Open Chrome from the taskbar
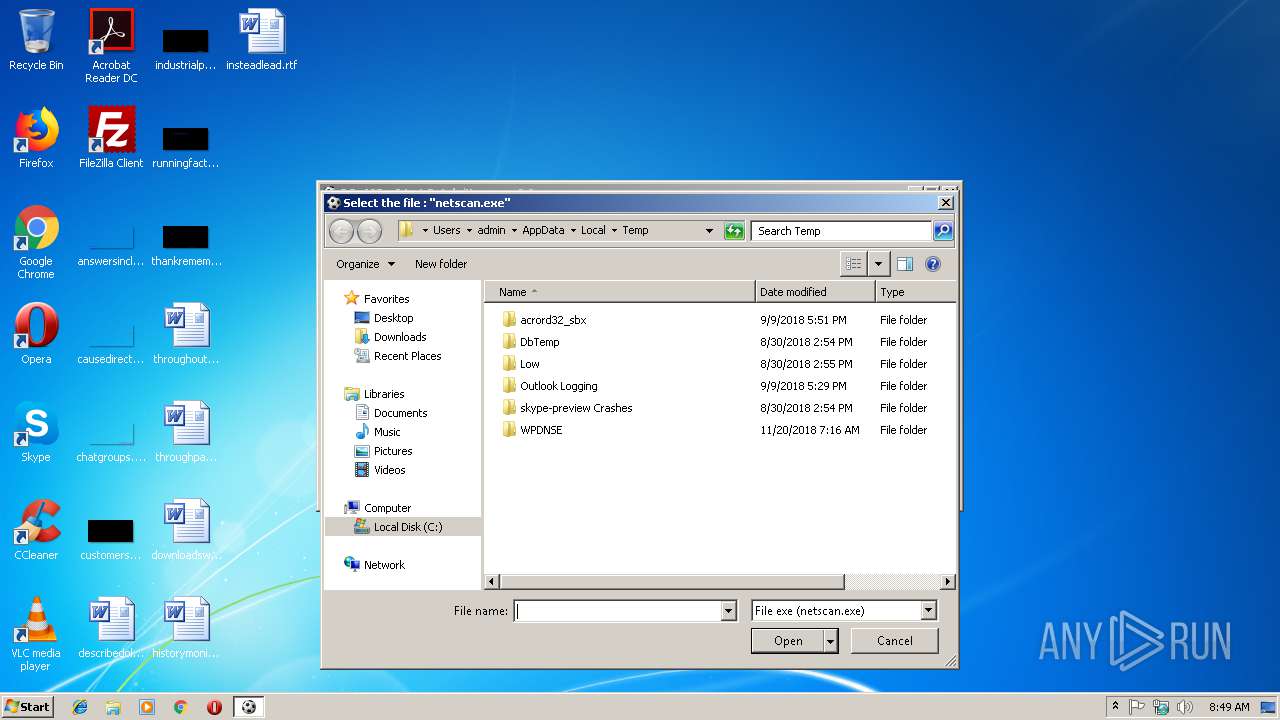The width and height of the screenshot is (1280, 720). point(180,707)
